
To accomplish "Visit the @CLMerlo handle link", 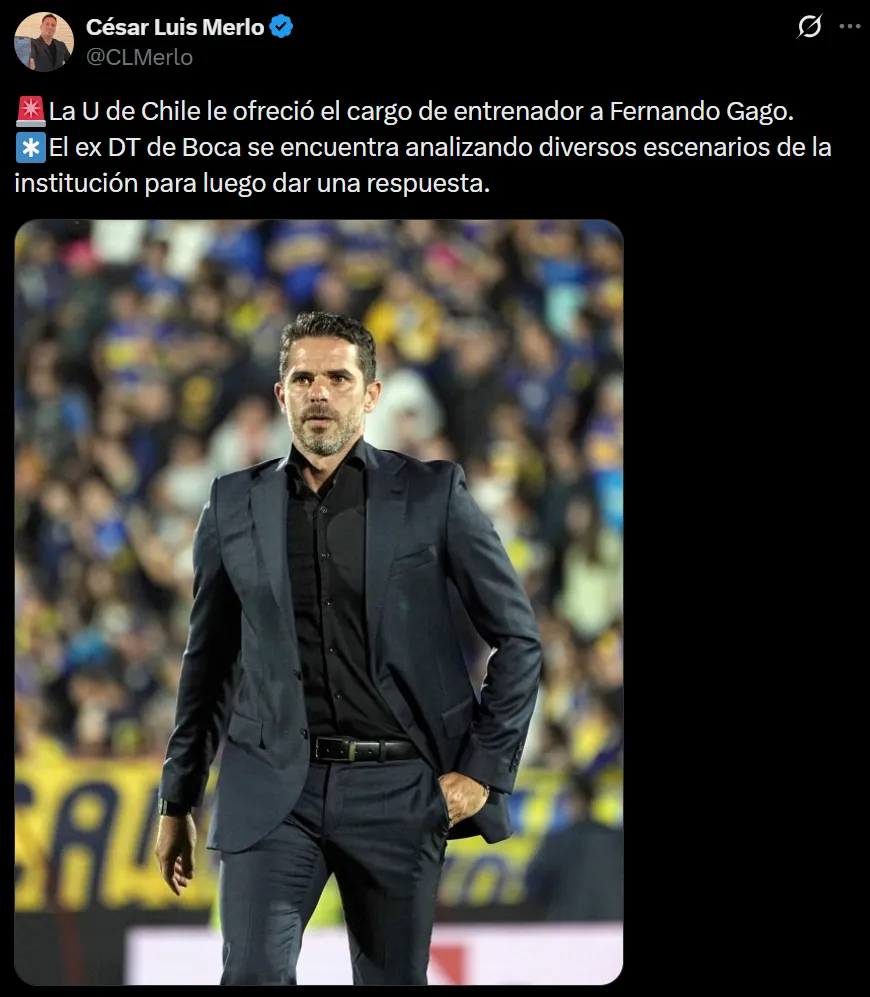I will (x=139, y=57).
